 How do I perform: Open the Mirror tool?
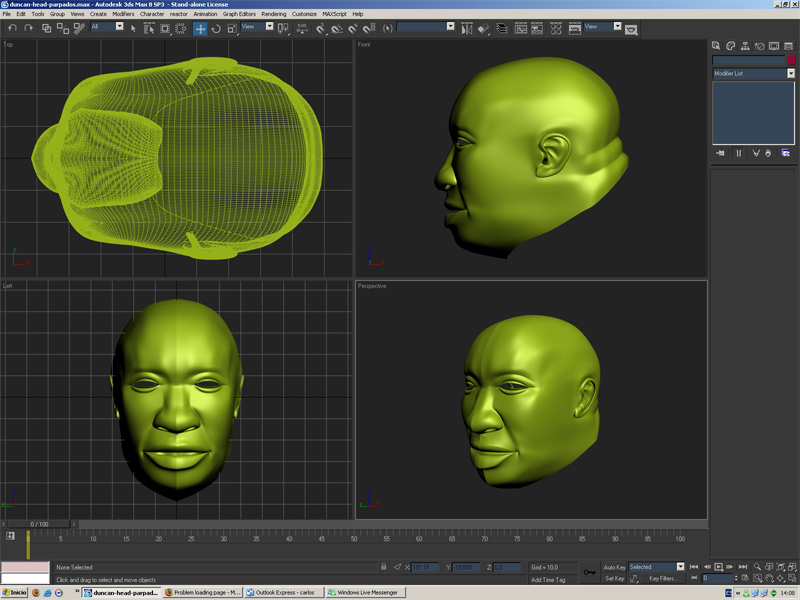point(466,29)
